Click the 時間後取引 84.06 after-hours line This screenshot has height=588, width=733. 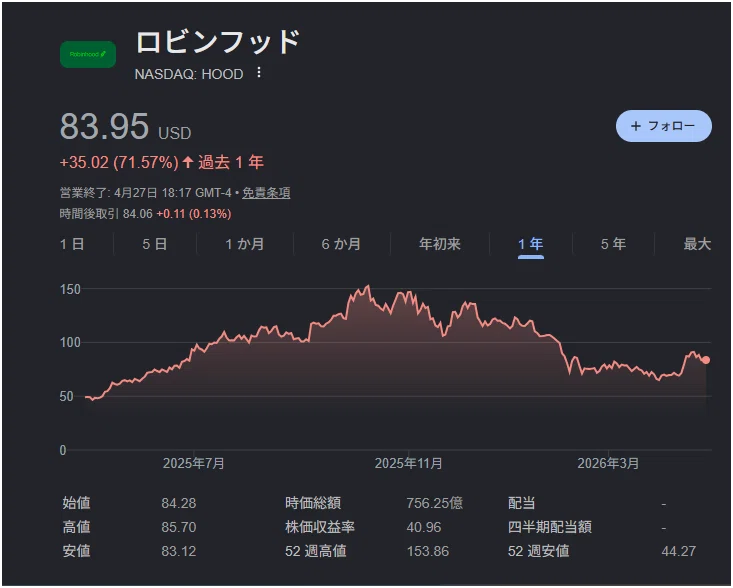(145, 214)
